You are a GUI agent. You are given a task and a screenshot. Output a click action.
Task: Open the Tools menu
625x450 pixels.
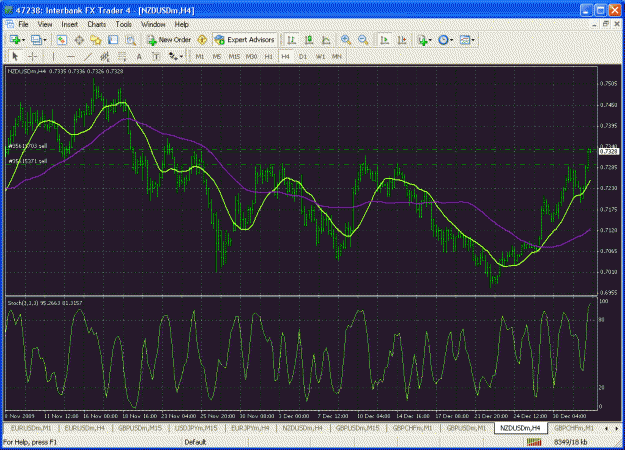[124, 24]
